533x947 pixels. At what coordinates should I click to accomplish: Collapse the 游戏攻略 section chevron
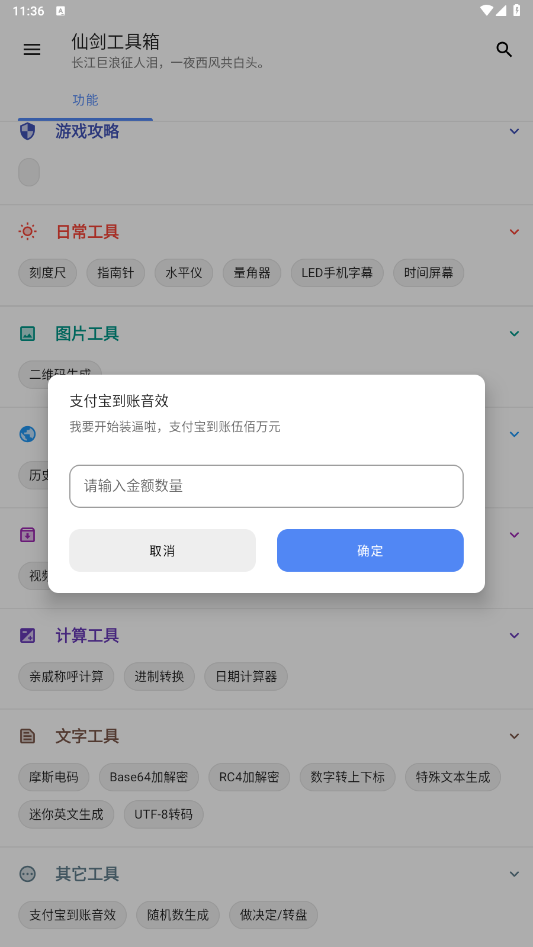[x=514, y=131]
